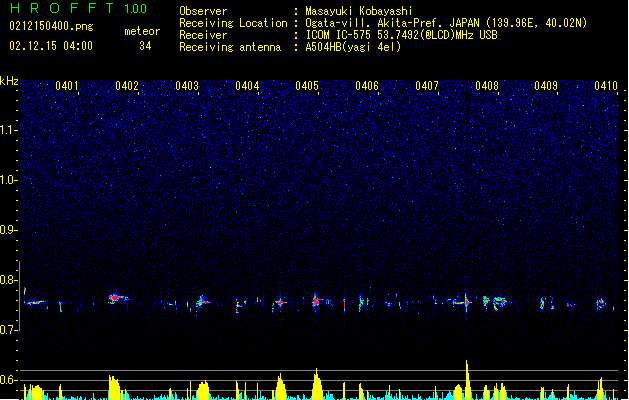The height and width of the screenshot is (400, 629).
Task: Click the 0405 time marker
Action: point(307,86)
